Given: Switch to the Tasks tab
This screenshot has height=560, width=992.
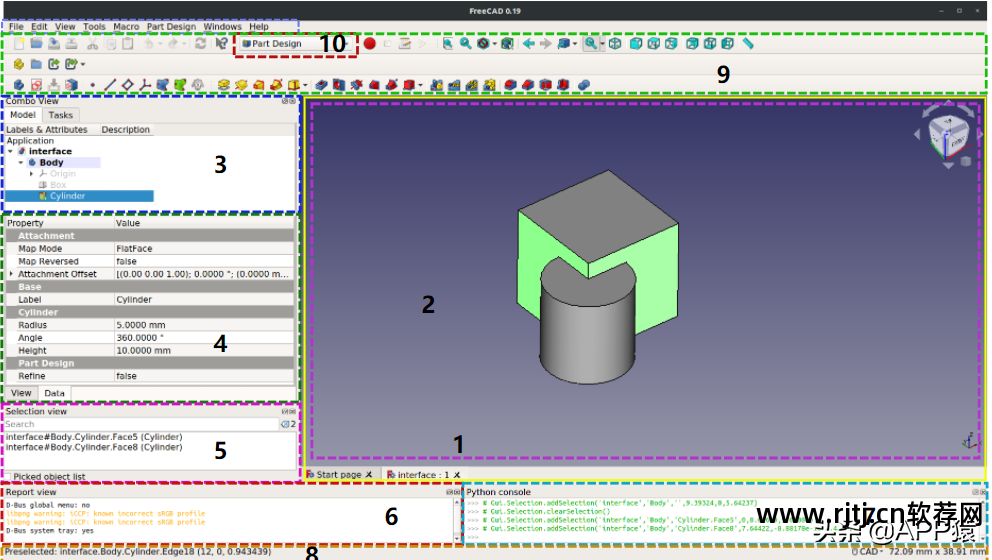Looking at the screenshot, I should click(x=61, y=115).
